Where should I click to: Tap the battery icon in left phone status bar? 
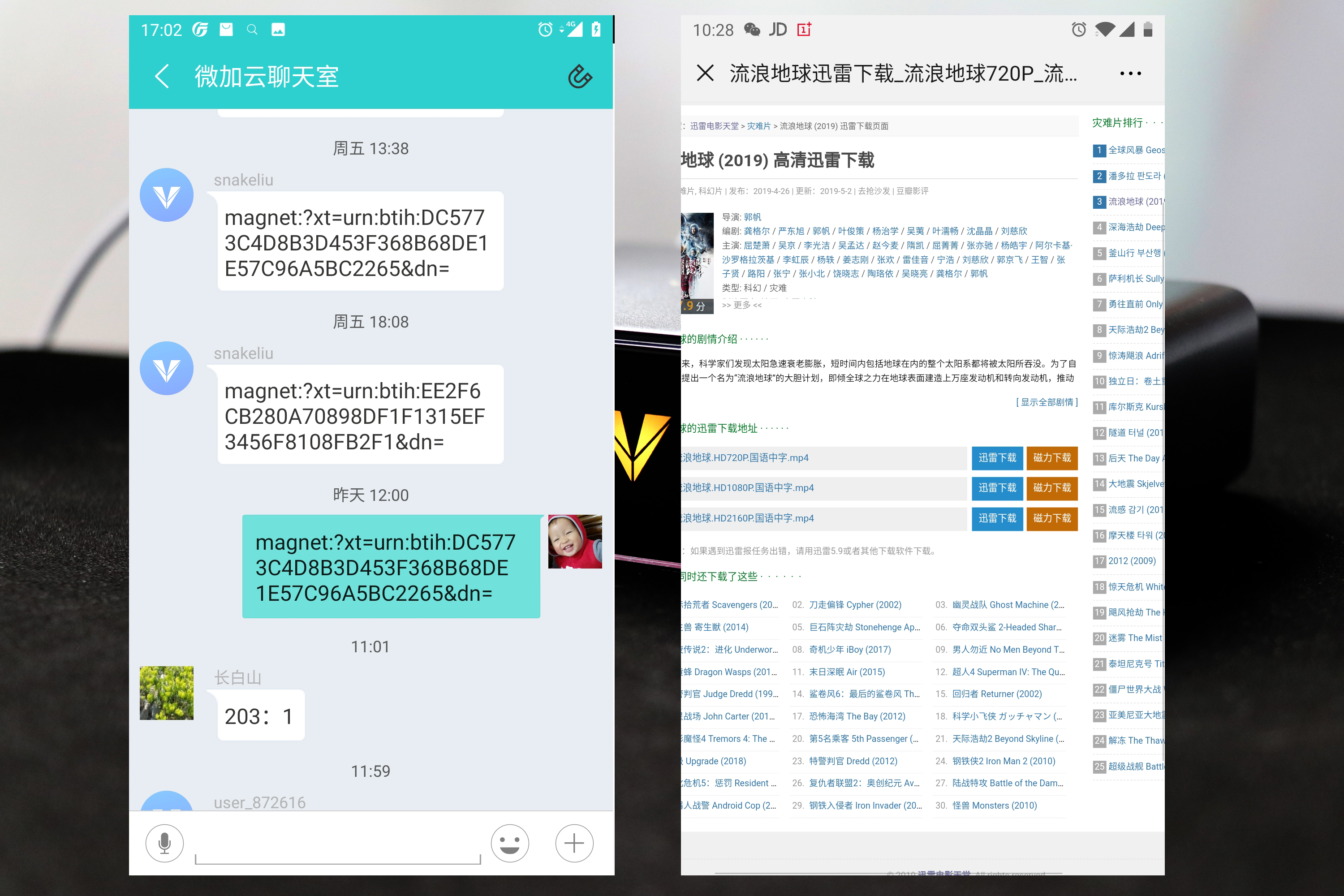[x=596, y=29]
